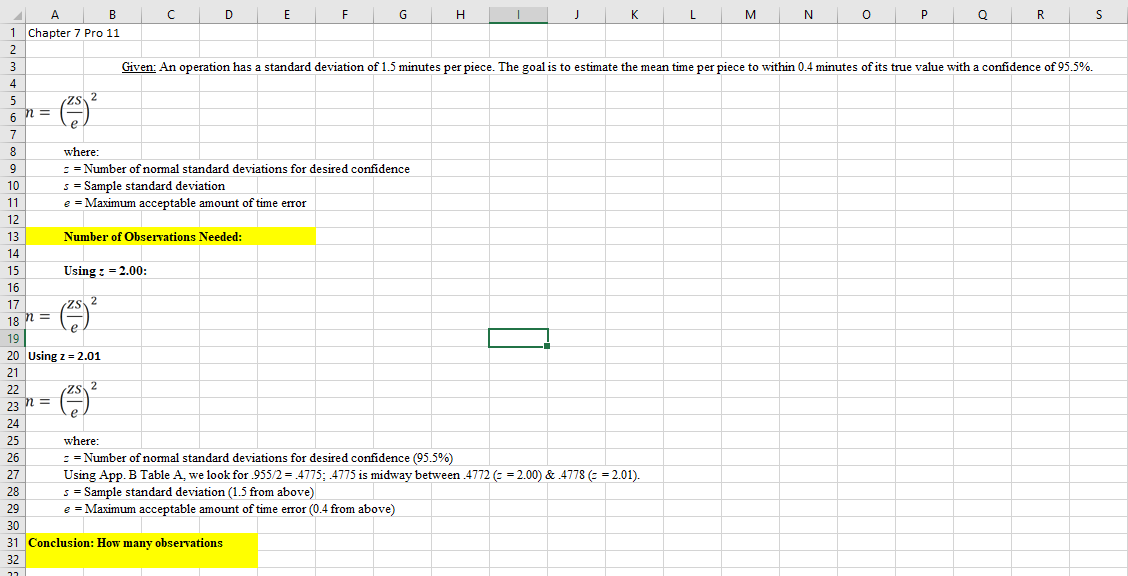Select column C header
Screen dimensions: 1128x576
pos(170,14)
